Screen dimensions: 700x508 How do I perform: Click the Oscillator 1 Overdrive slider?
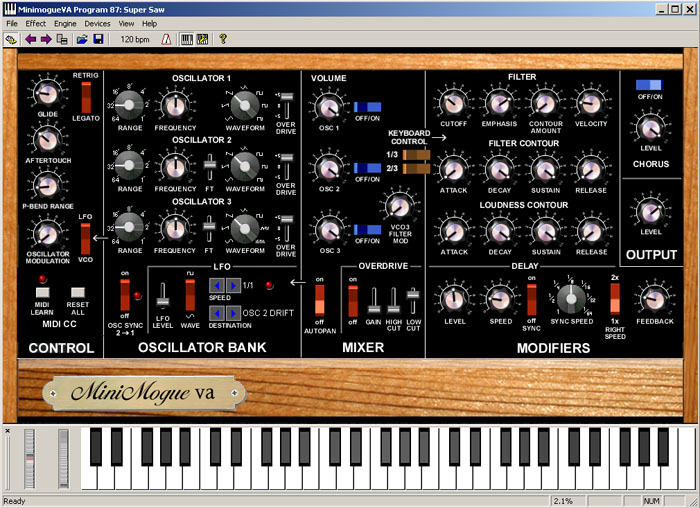286,105
